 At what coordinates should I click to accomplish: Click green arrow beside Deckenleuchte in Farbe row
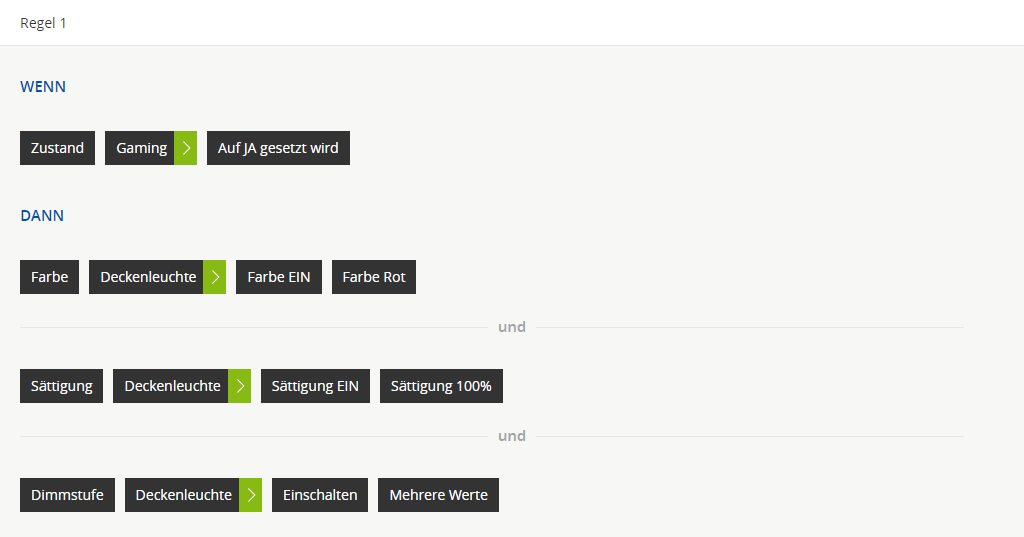click(x=214, y=277)
